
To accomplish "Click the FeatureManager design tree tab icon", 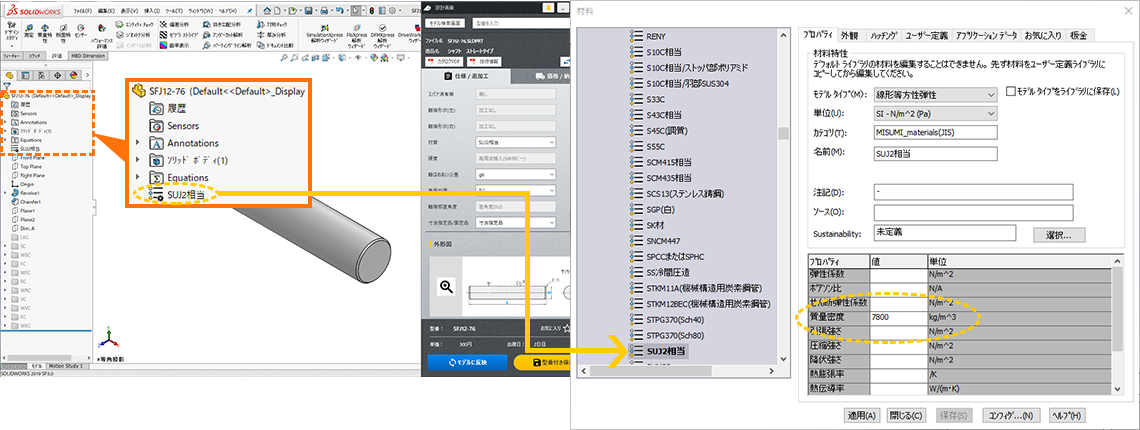I will (x=9, y=74).
